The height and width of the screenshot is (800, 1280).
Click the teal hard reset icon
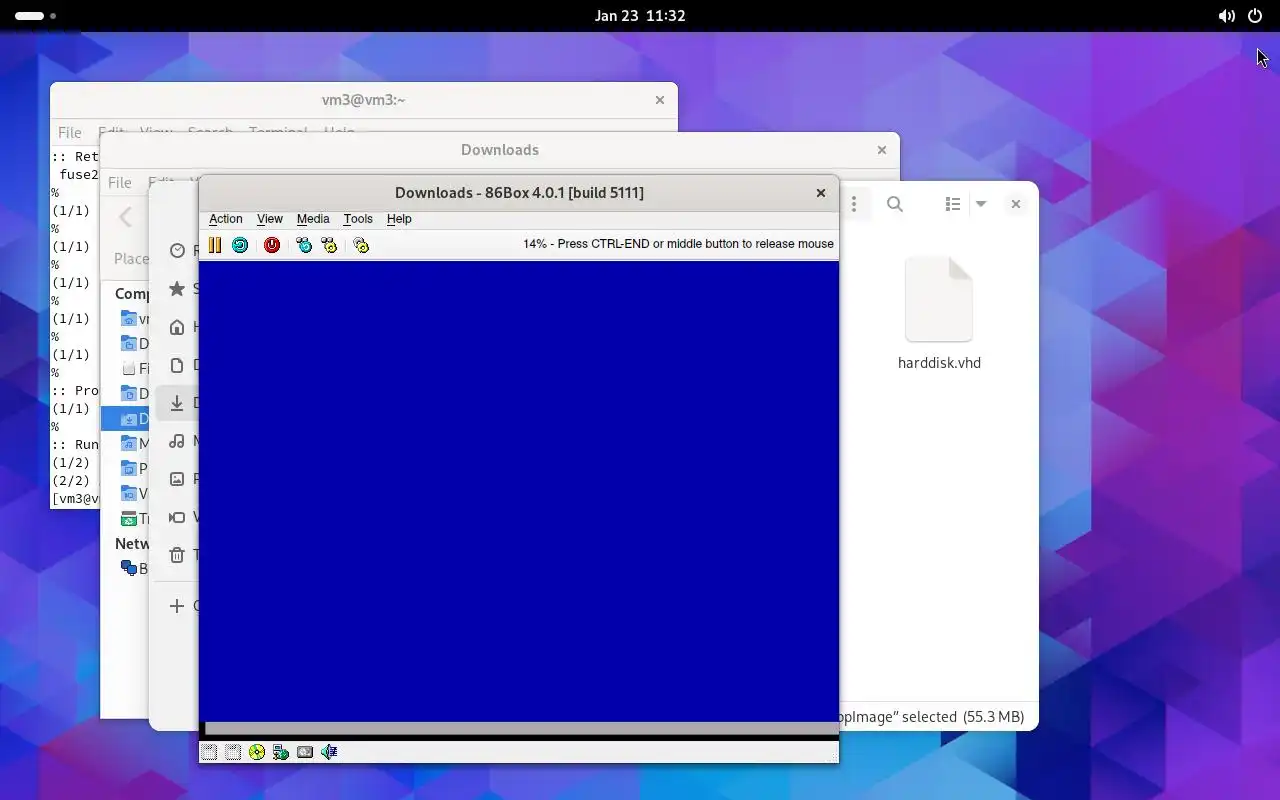coord(240,245)
